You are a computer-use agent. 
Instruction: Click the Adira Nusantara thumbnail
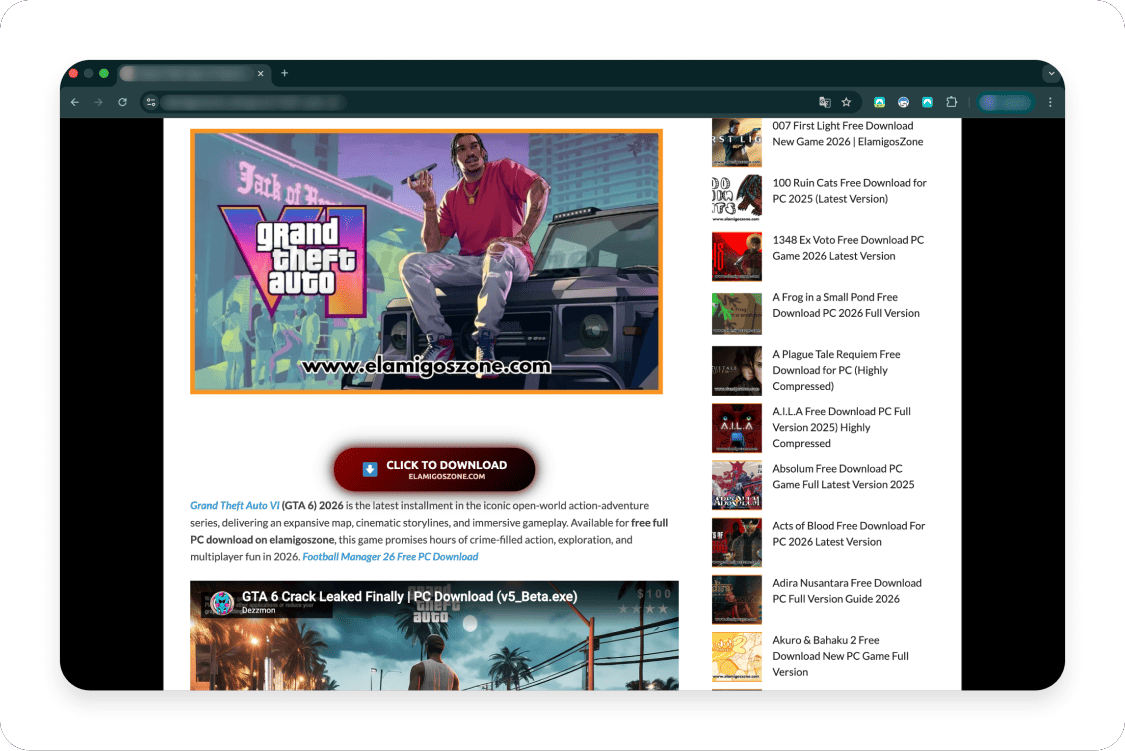(737, 600)
